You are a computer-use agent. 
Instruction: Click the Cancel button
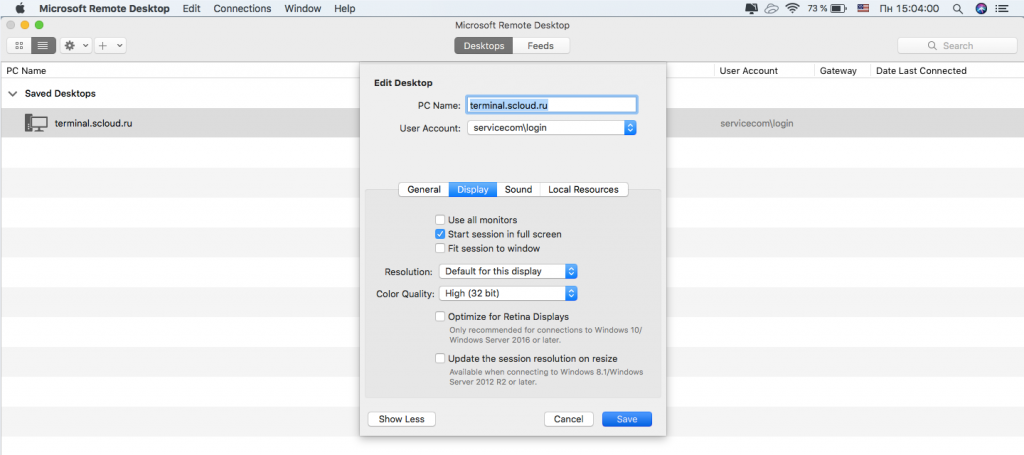pyautogui.click(x=568, y=419)
